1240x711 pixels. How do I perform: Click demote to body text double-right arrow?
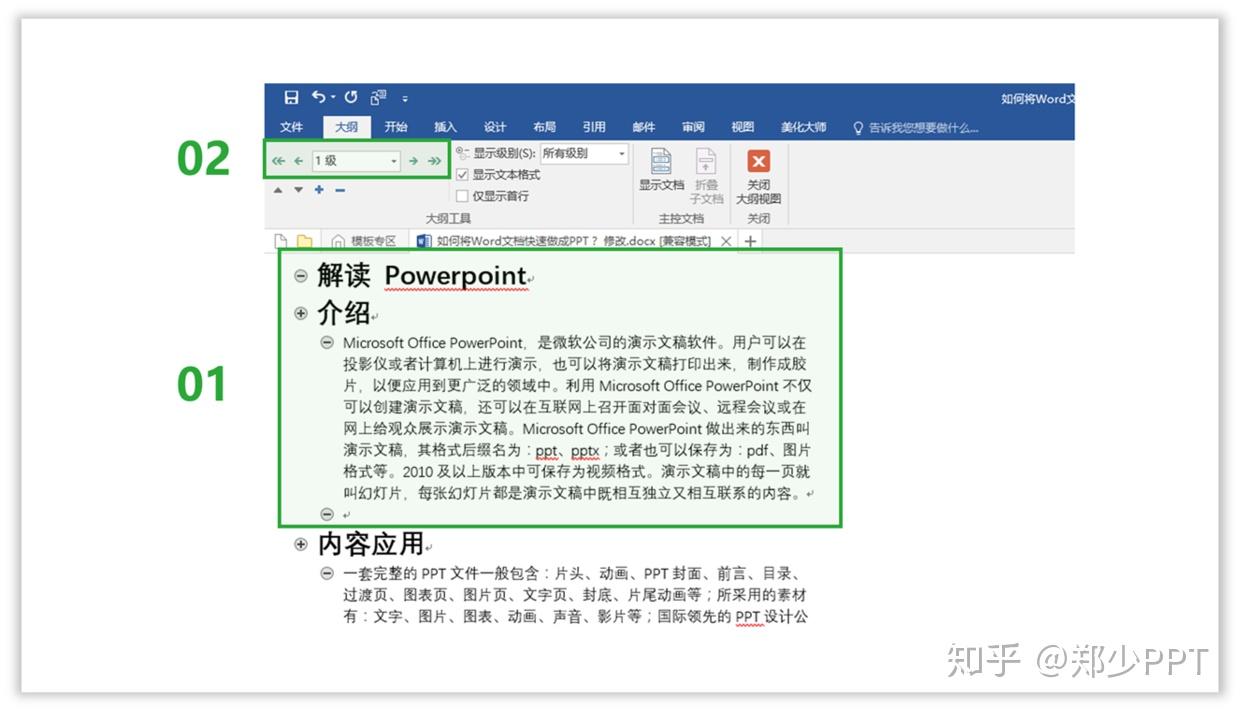pos(433,161)
